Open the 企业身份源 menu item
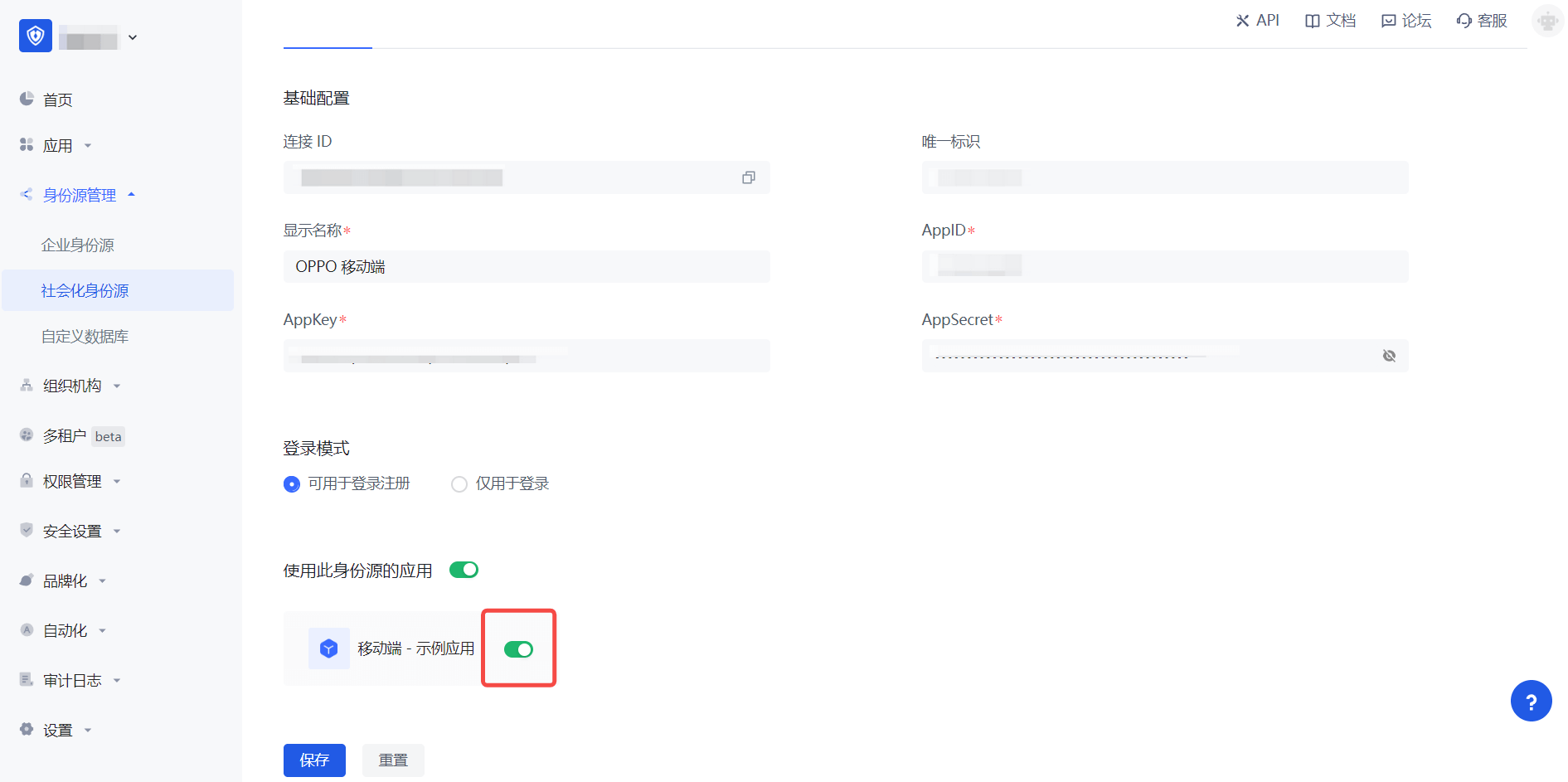 [x=78, y=245]
